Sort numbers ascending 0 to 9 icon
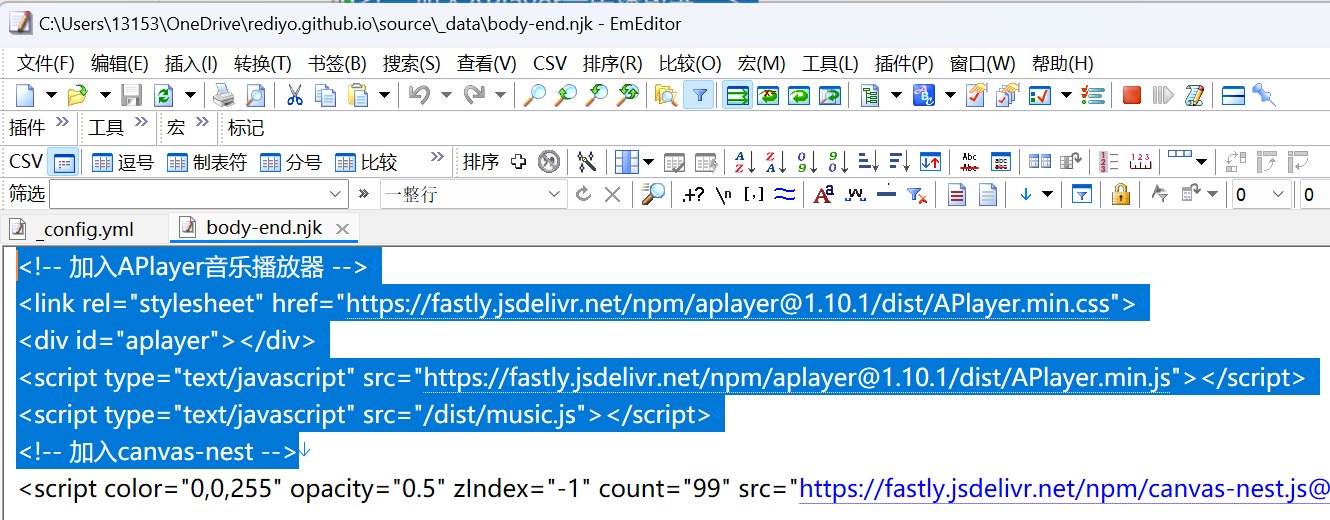This screenshot has width=1330, height=520. (807, 162)
